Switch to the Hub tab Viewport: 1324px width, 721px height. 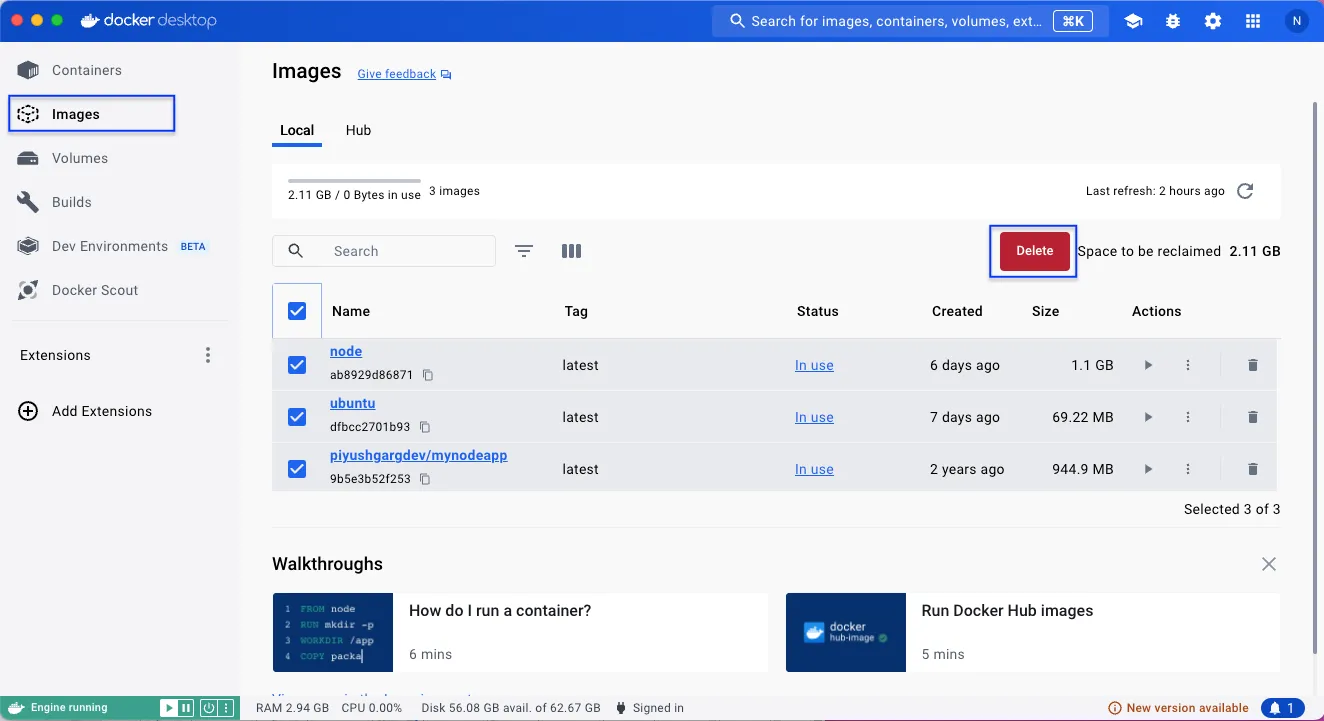tap(358, 130)
